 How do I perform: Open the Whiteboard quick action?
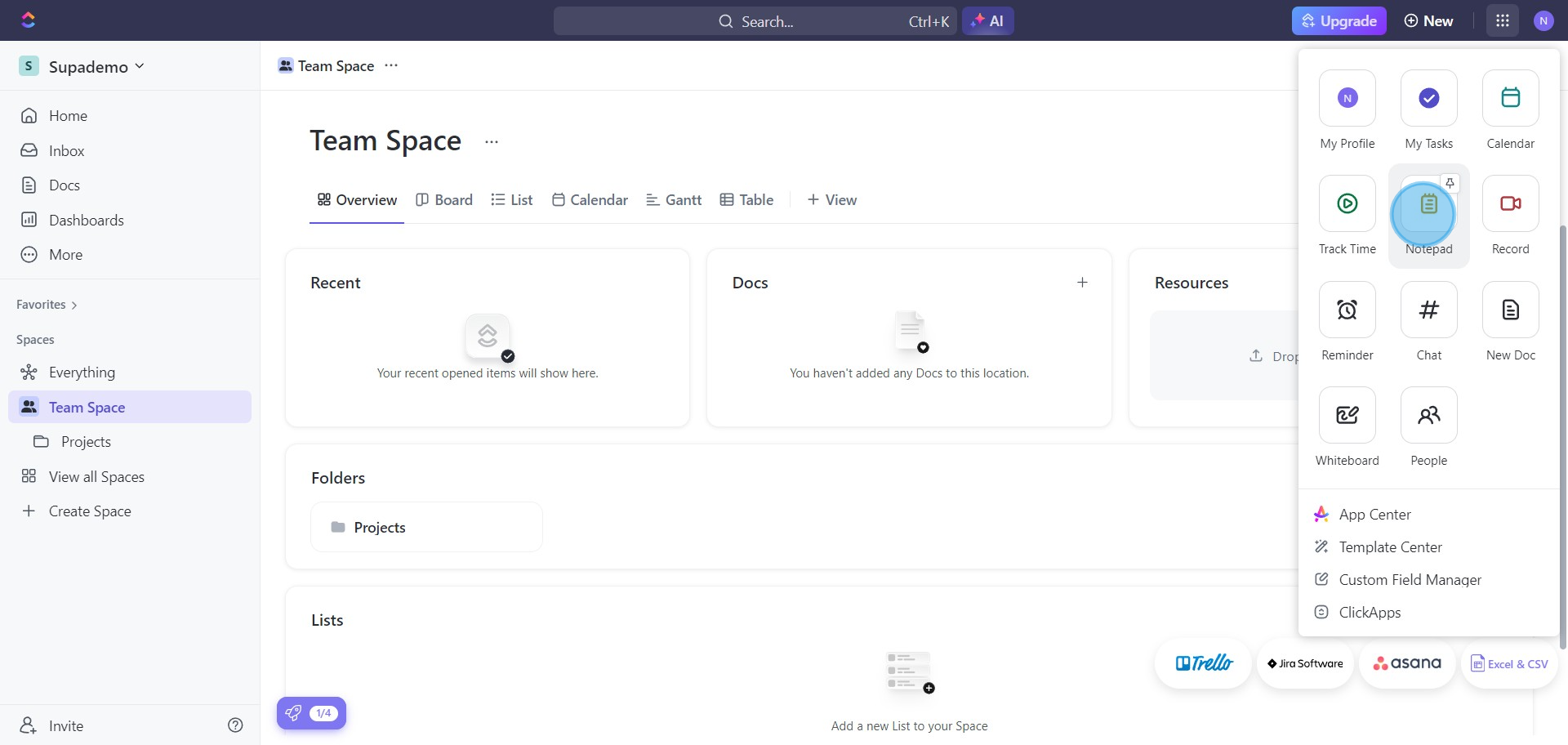[x=1347, y=426]
